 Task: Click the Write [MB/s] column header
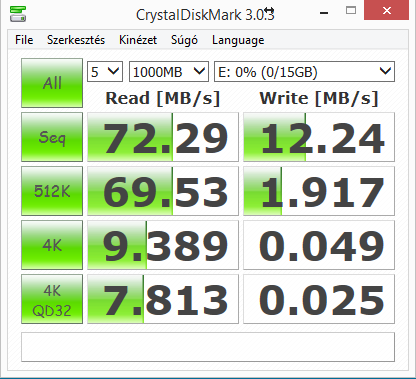point(319,98)
